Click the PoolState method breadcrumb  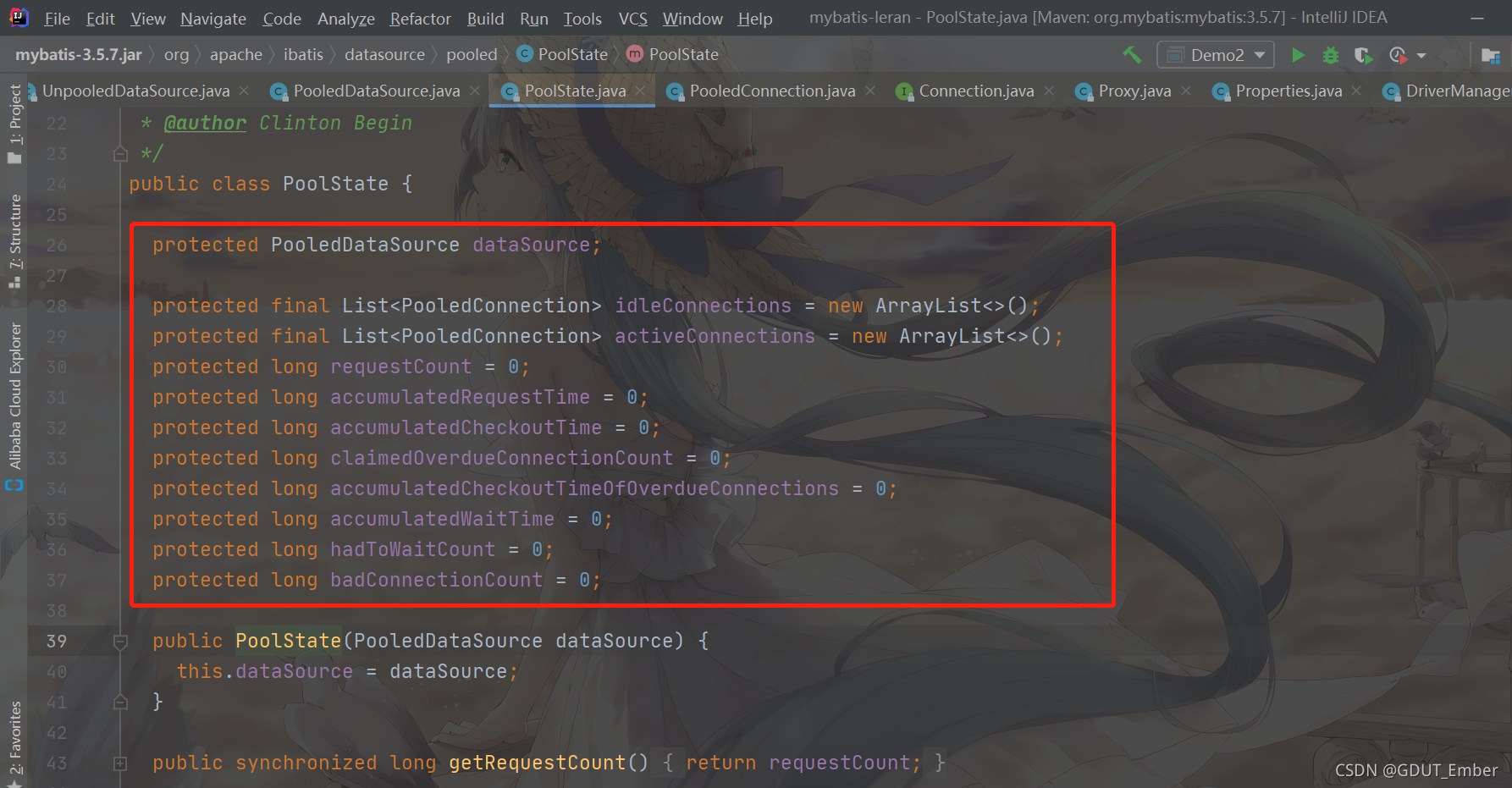click(673, 55)
